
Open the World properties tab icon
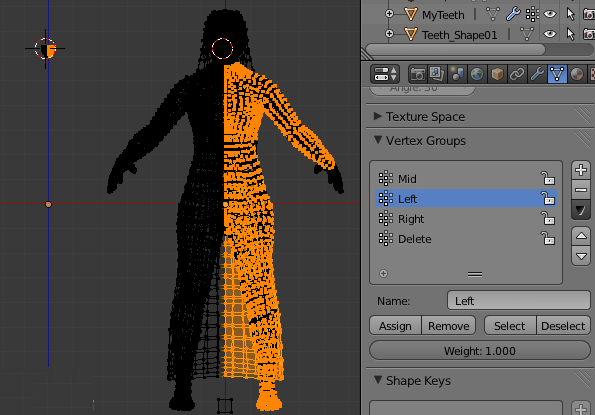pyautogui.click(x=477, y=74)
